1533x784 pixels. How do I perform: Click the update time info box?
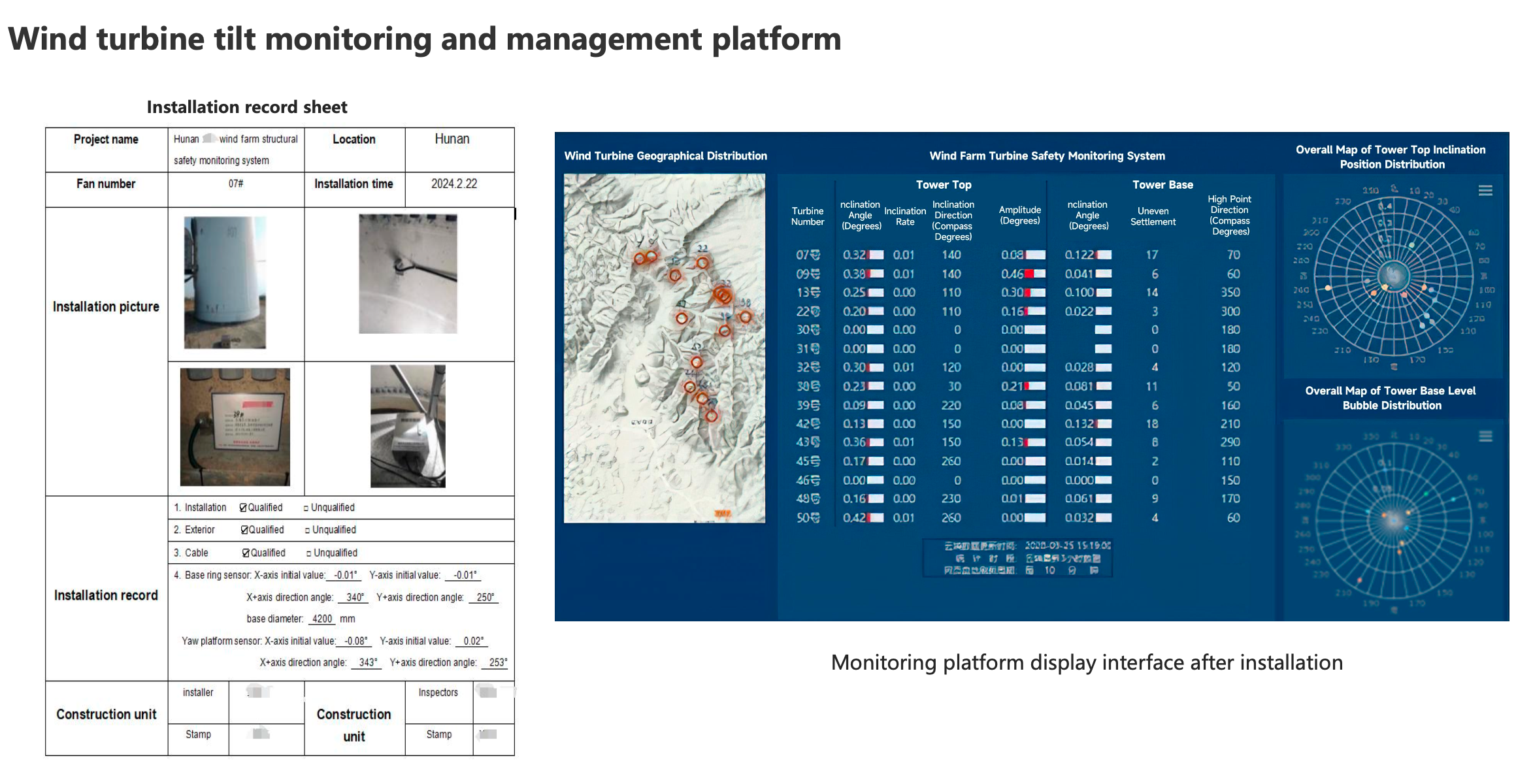point(1017,558)
